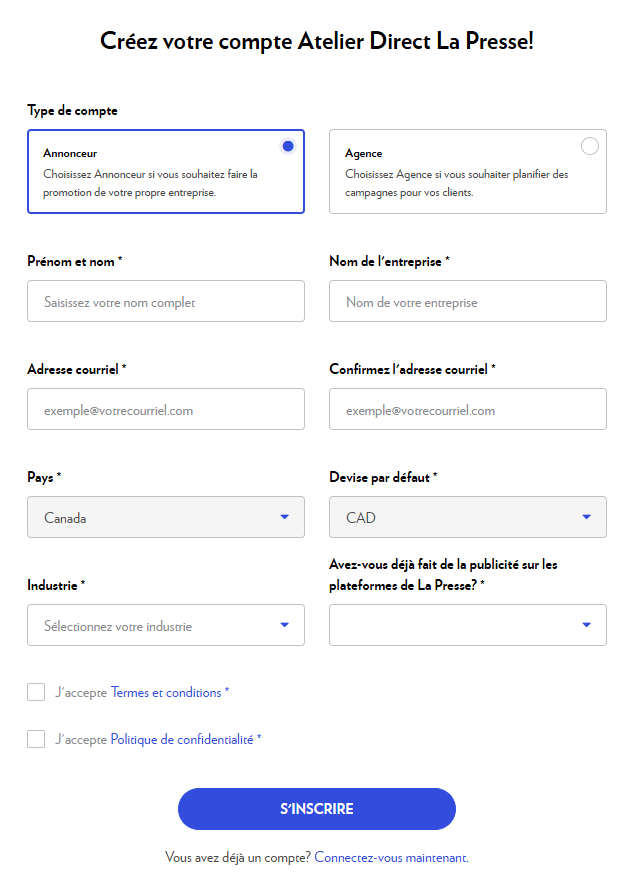The width and height of the screenshot is (633, 892).
Task: Select the Agence account type
Action: pyautogui.click(x=467, y=171)
